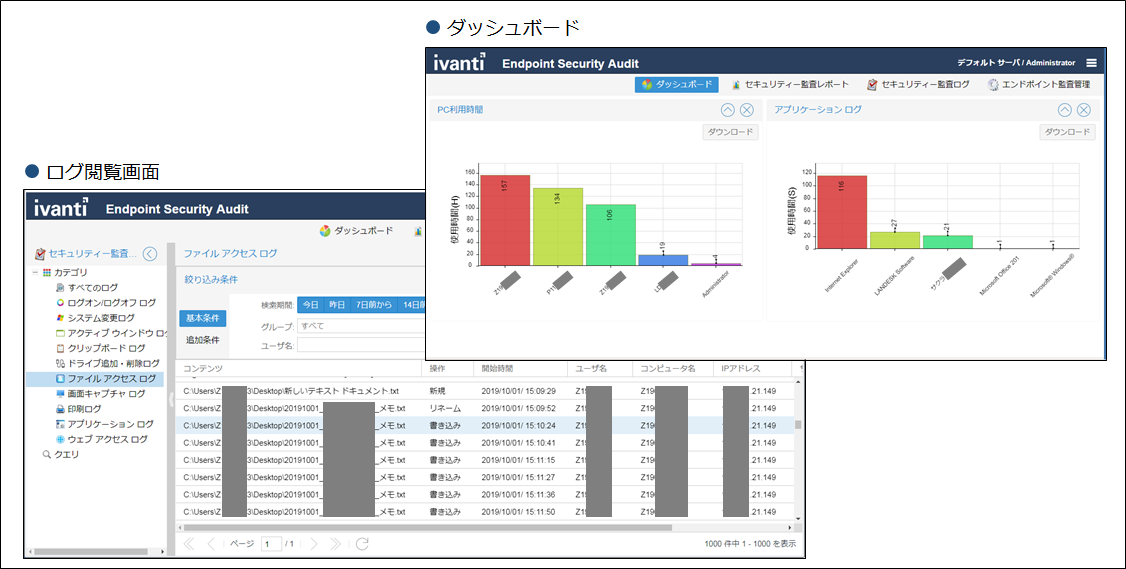
Task: Open エンドポイント監査管理 tab
Action: tap(1039, 85)
